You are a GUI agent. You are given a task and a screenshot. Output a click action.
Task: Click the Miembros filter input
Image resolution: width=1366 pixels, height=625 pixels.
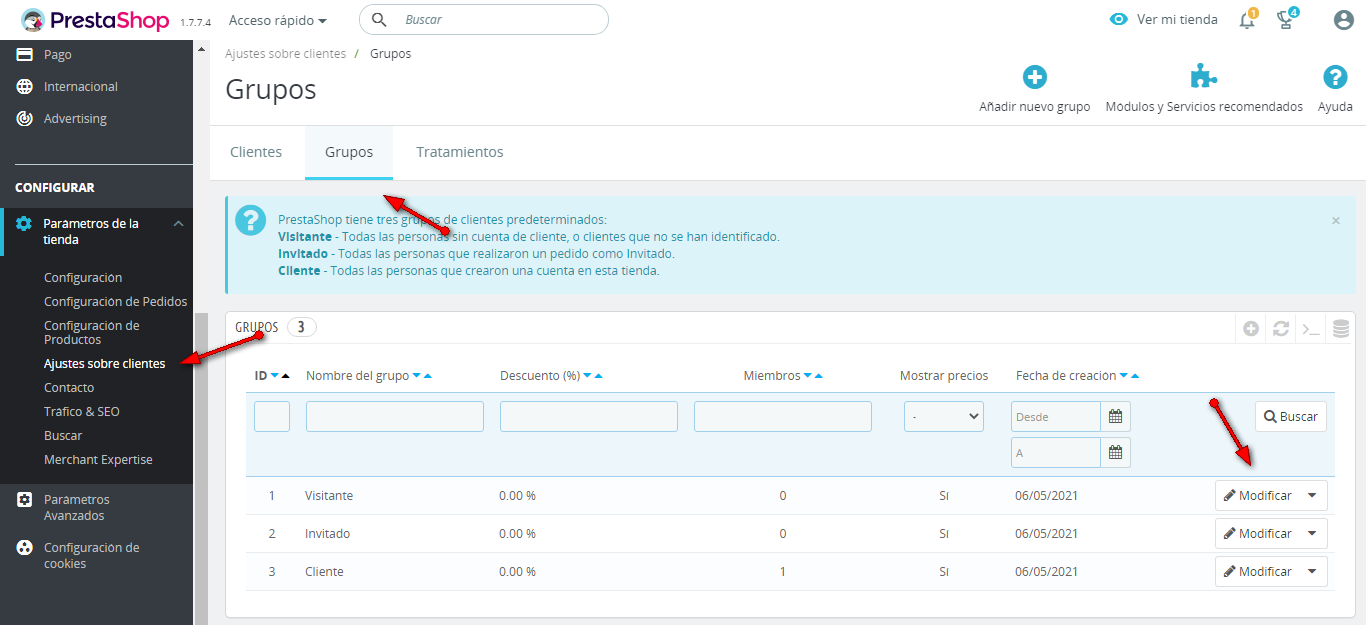pos(783,416)
